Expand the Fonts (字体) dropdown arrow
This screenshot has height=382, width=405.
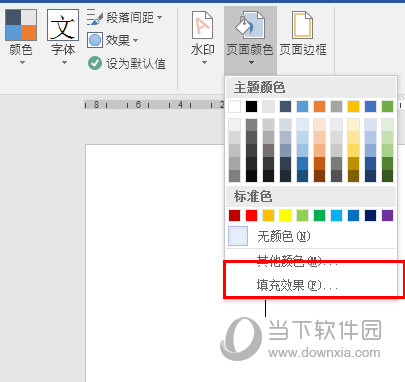point(64,63)
